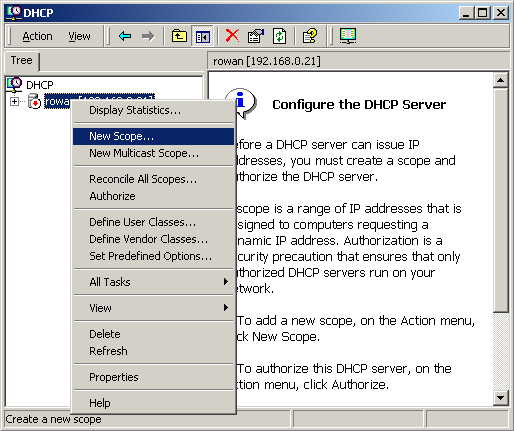Click the monitor icon in toolbar

click(348, 36)
